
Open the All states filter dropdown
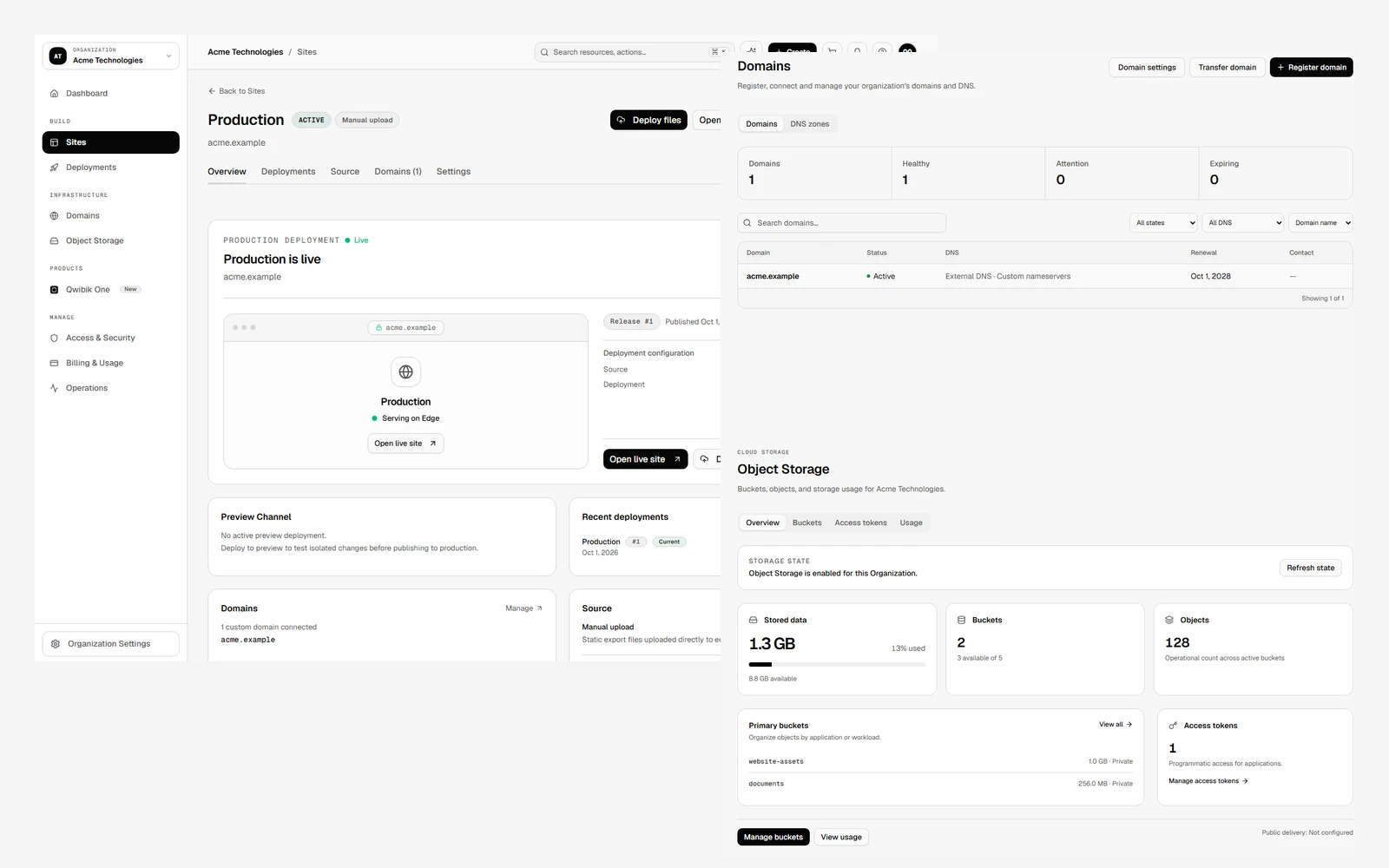point(1163,223)
